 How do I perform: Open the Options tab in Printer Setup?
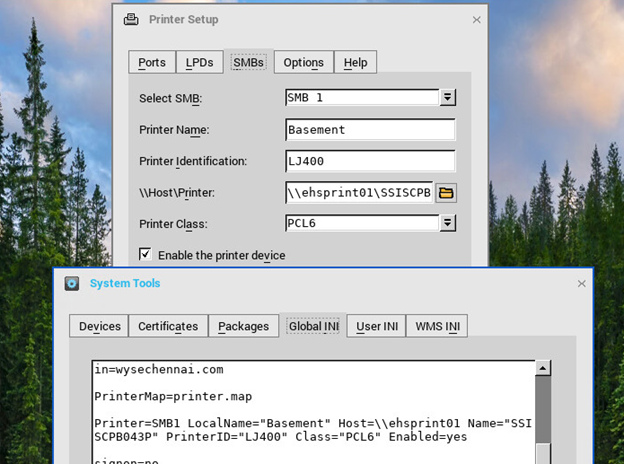(304, 62)
